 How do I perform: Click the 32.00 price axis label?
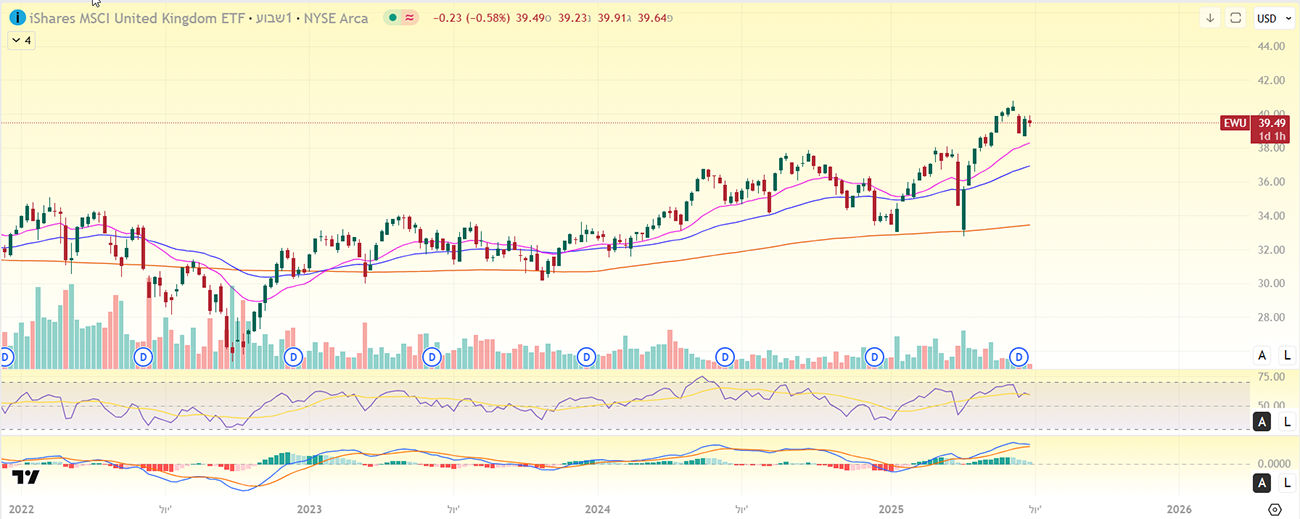(1273, 250)
